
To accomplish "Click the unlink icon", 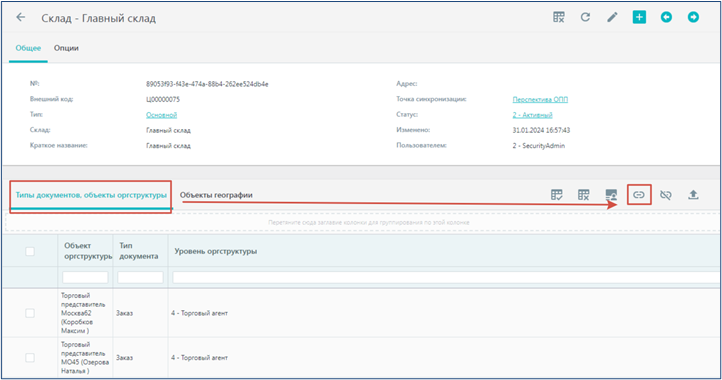I will (x=666, y=195).
